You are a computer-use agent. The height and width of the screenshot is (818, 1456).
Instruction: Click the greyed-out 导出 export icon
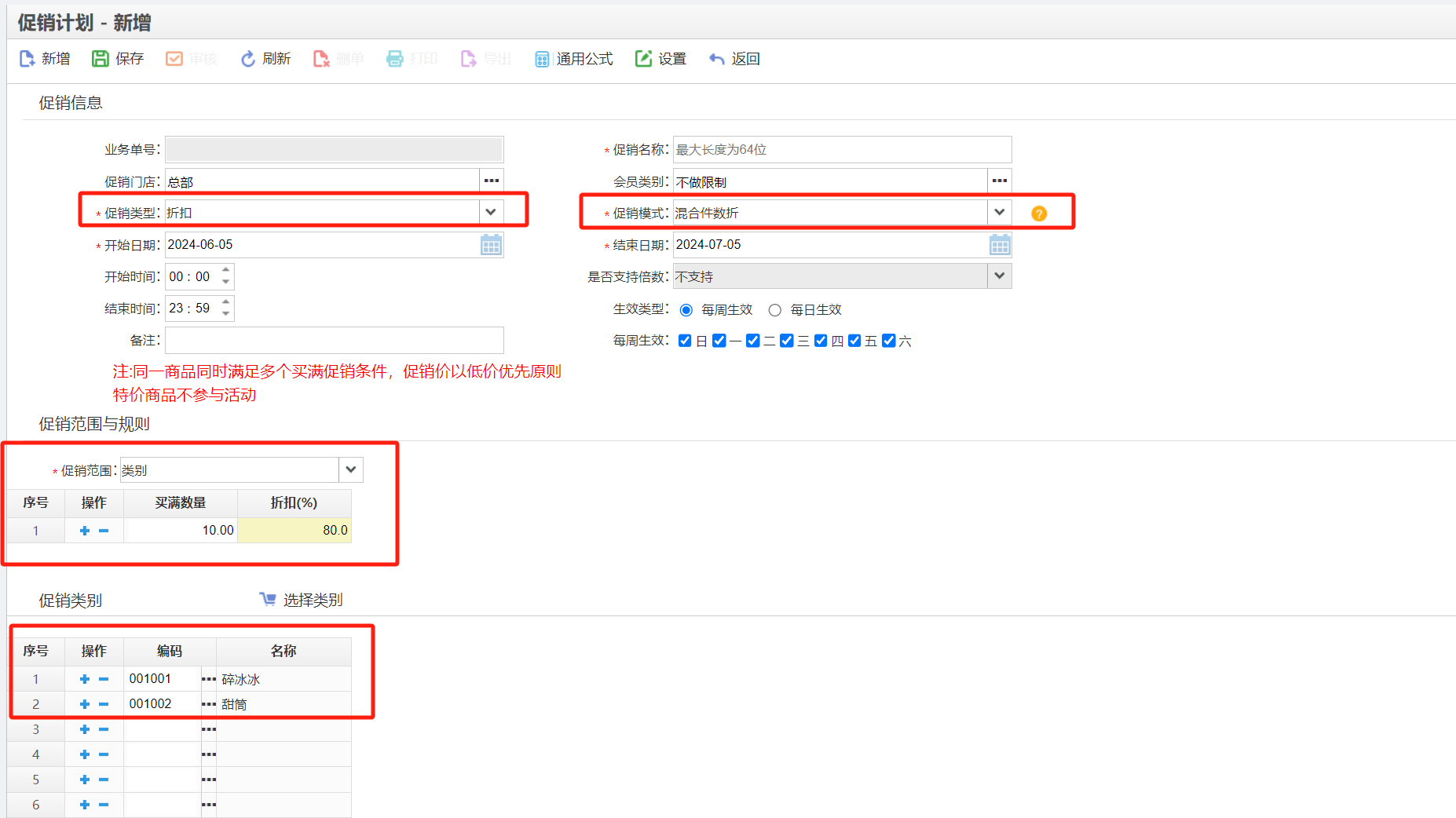[x=468, y=59]
